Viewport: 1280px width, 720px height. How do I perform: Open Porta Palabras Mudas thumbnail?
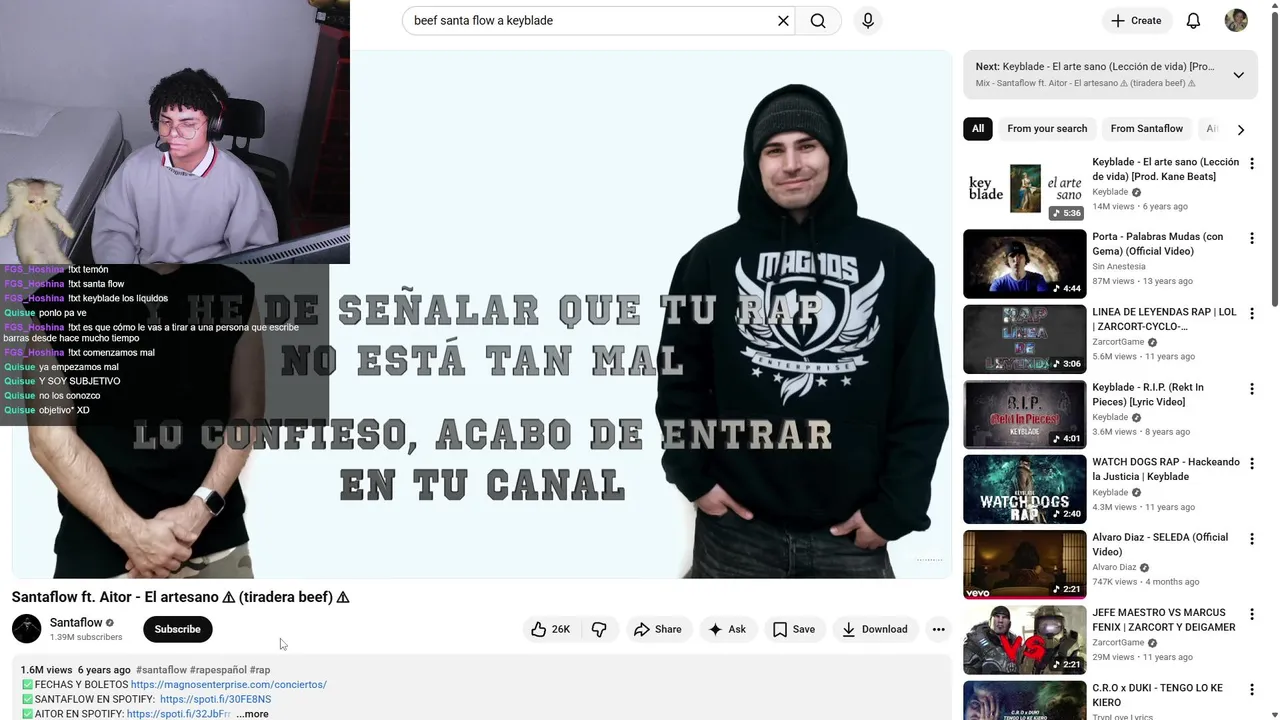click(x=1024, y=264)
